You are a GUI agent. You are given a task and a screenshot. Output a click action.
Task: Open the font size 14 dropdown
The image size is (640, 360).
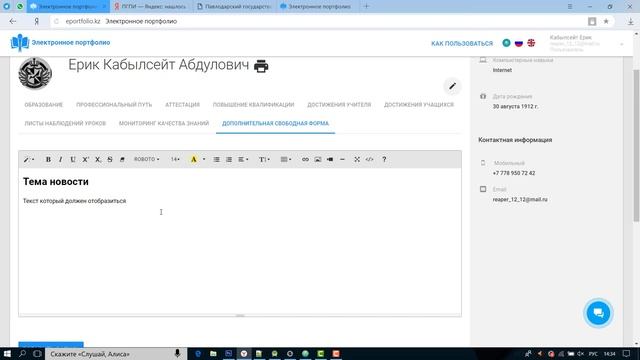coord(175,160)
